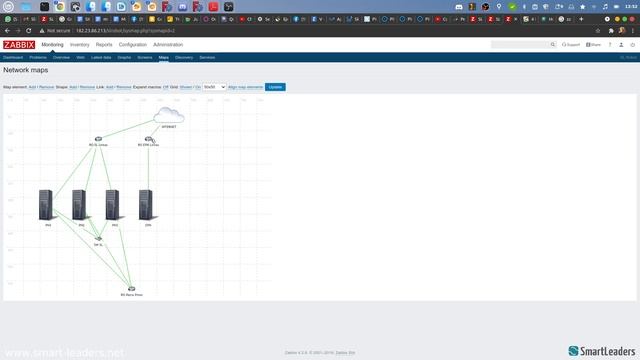Screen dimensions: 640x360
Task: Open the grid size 50x50 dropdown
Action: [214, 87]
